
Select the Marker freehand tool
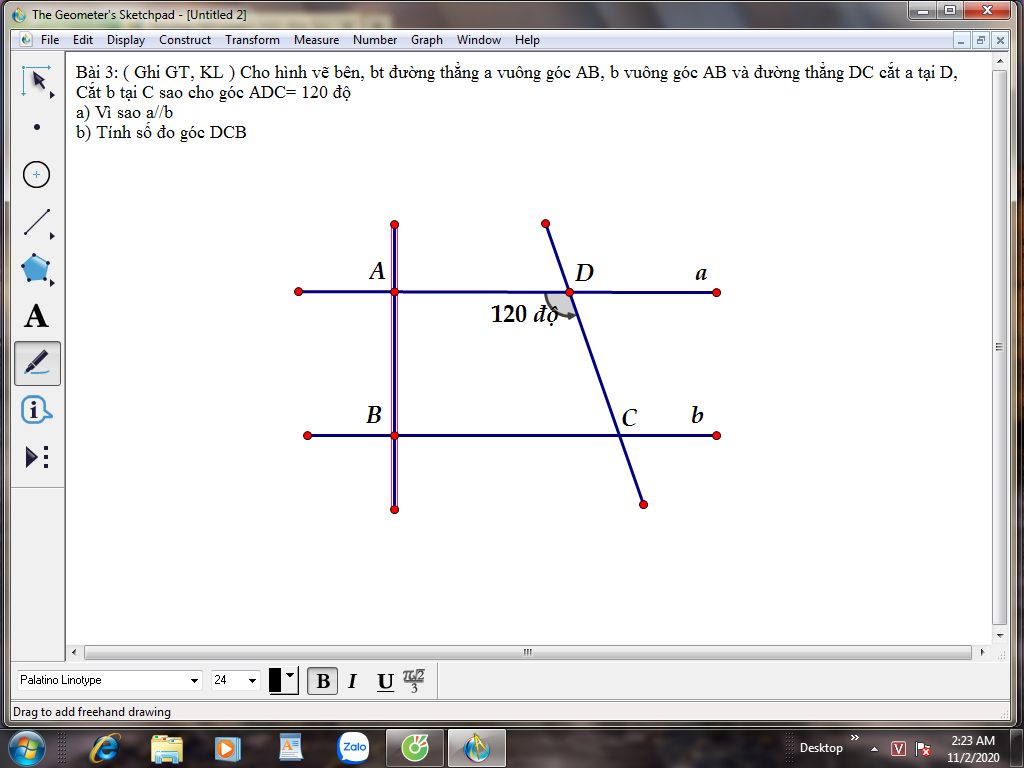pyautogui.click(x=37, y=363)
